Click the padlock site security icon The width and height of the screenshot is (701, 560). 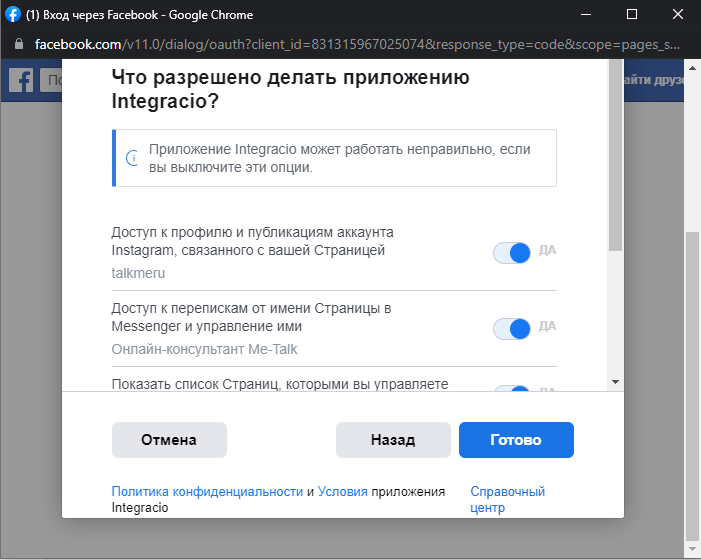(18, 45)
